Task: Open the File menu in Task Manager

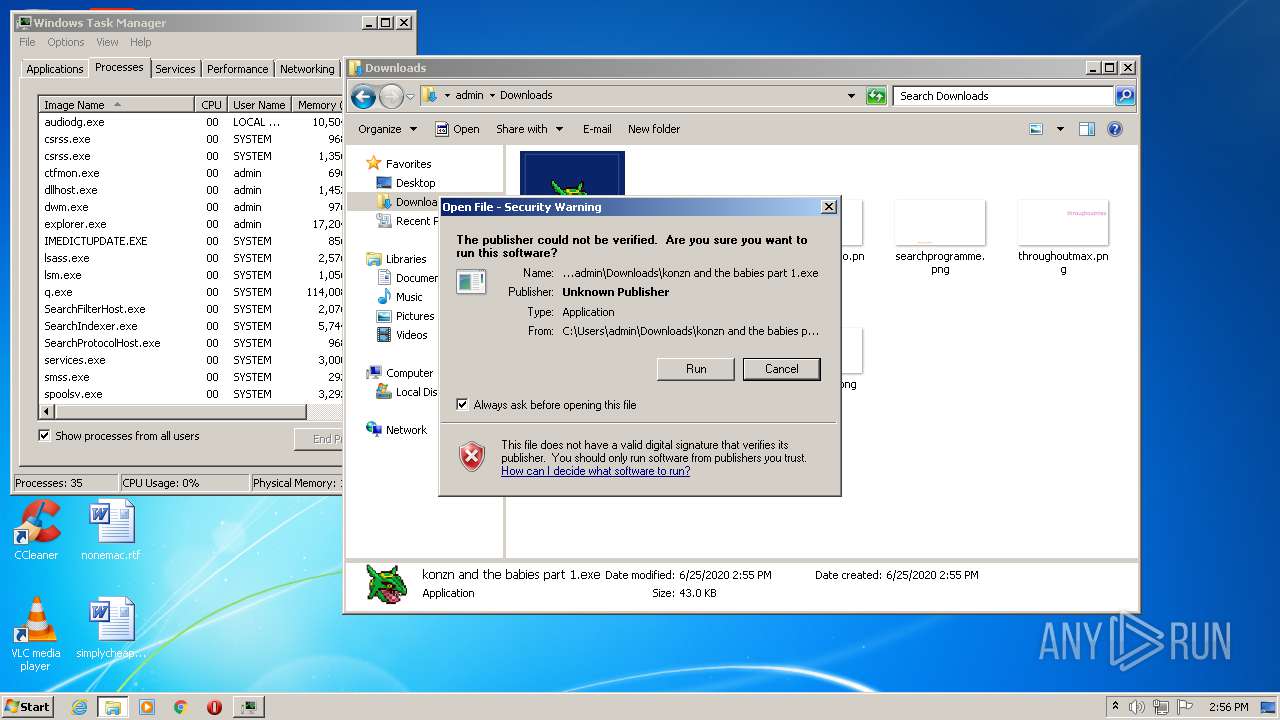Action: (27, 42)
